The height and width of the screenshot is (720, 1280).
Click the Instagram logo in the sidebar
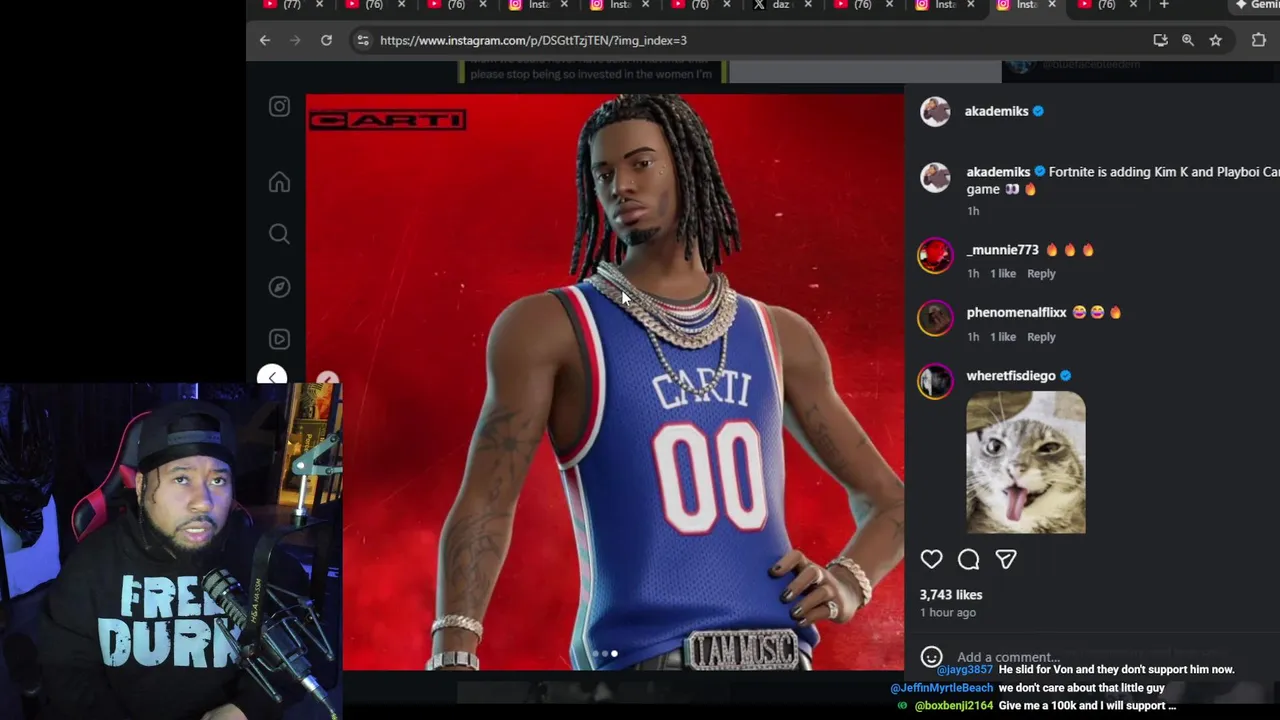pyautogui.click(x=279, y=106)
